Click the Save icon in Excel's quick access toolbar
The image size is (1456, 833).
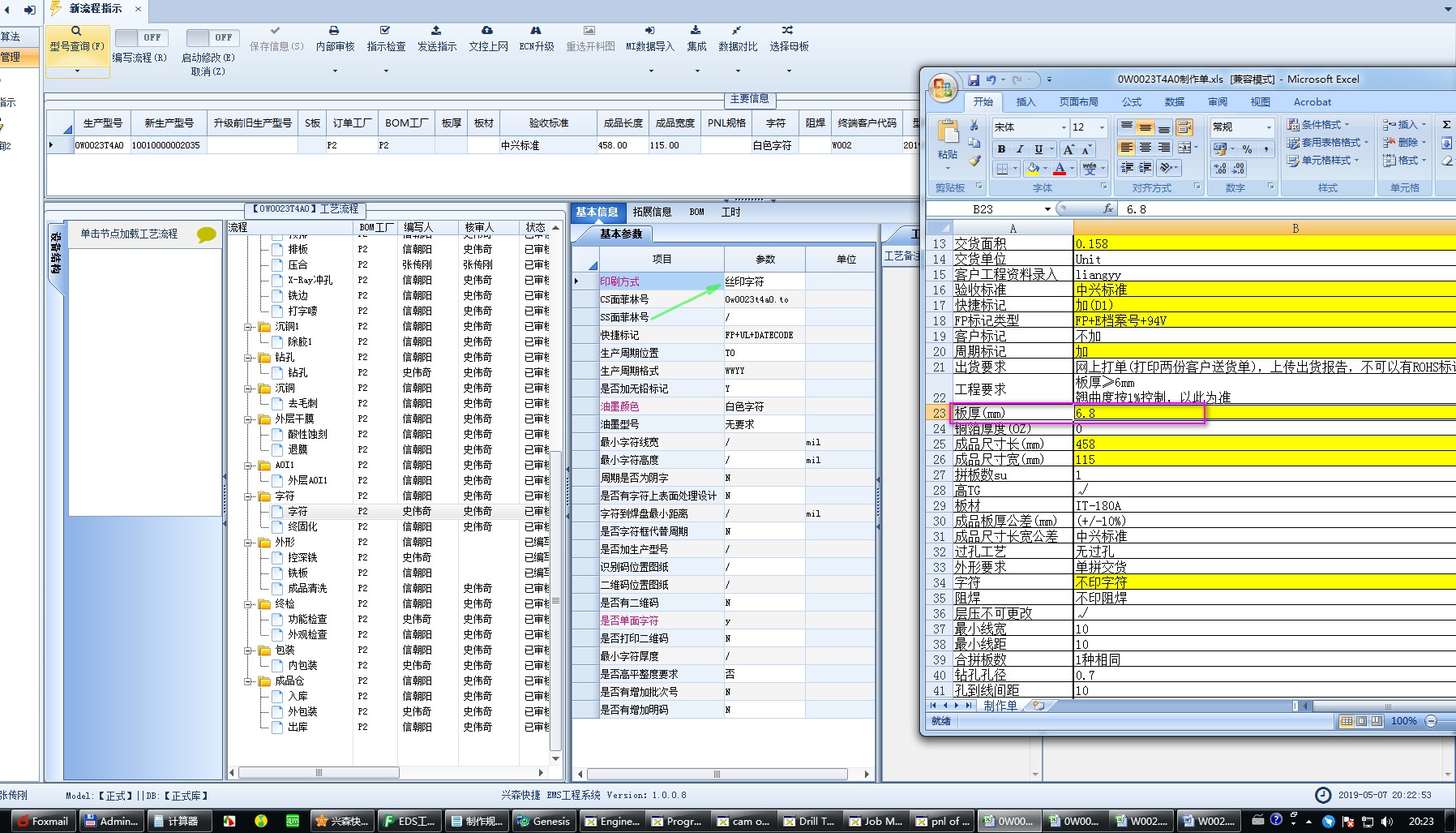click(x=974, y=79)
